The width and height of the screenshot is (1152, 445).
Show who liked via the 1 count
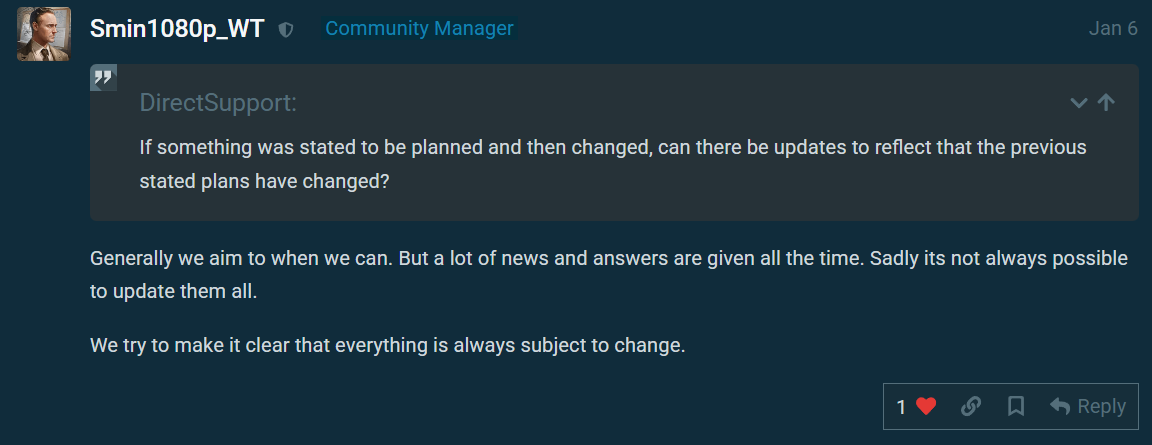pos(901,407)
